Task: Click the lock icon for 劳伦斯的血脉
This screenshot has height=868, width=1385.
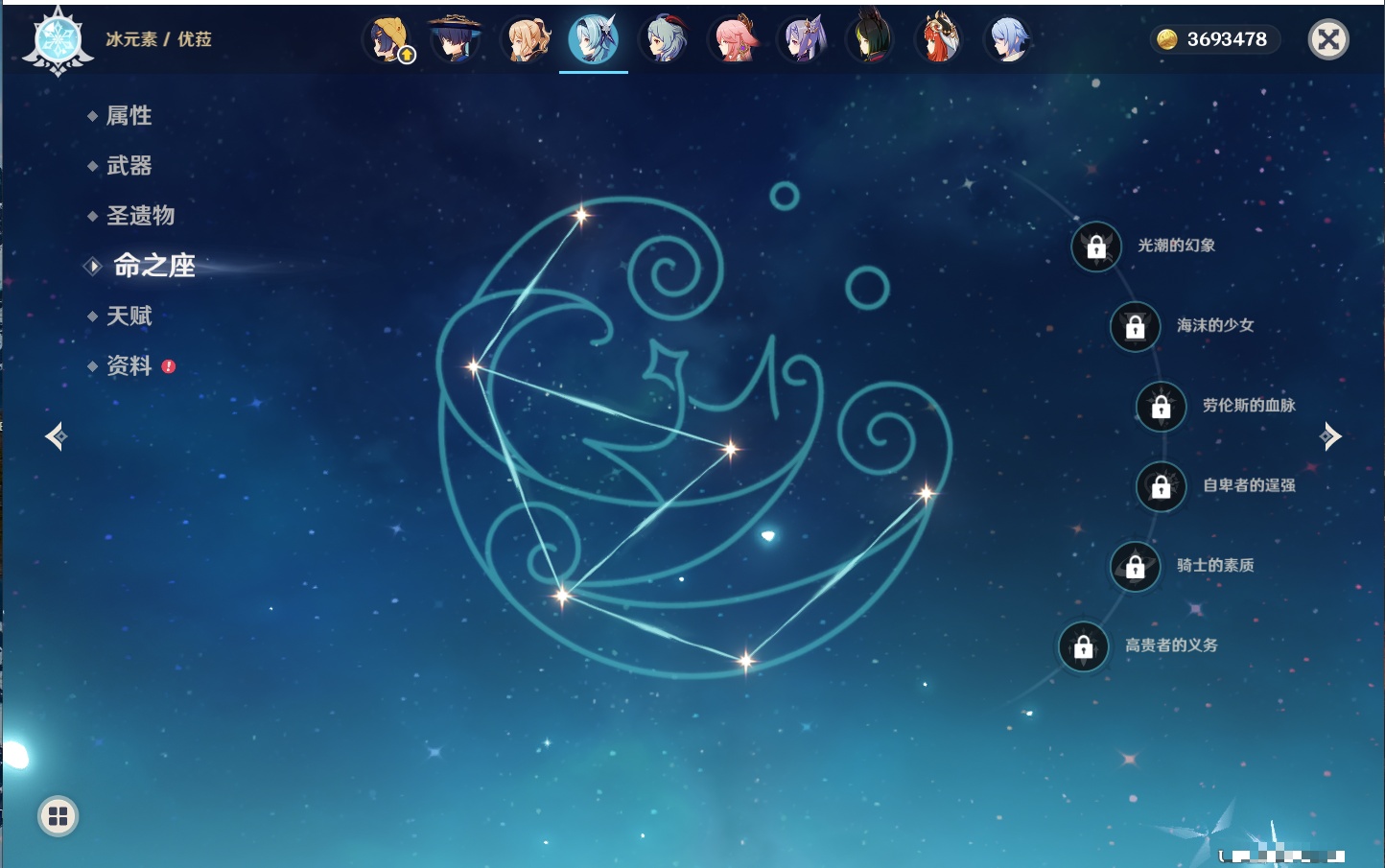Action: (x=1162, y=407)
